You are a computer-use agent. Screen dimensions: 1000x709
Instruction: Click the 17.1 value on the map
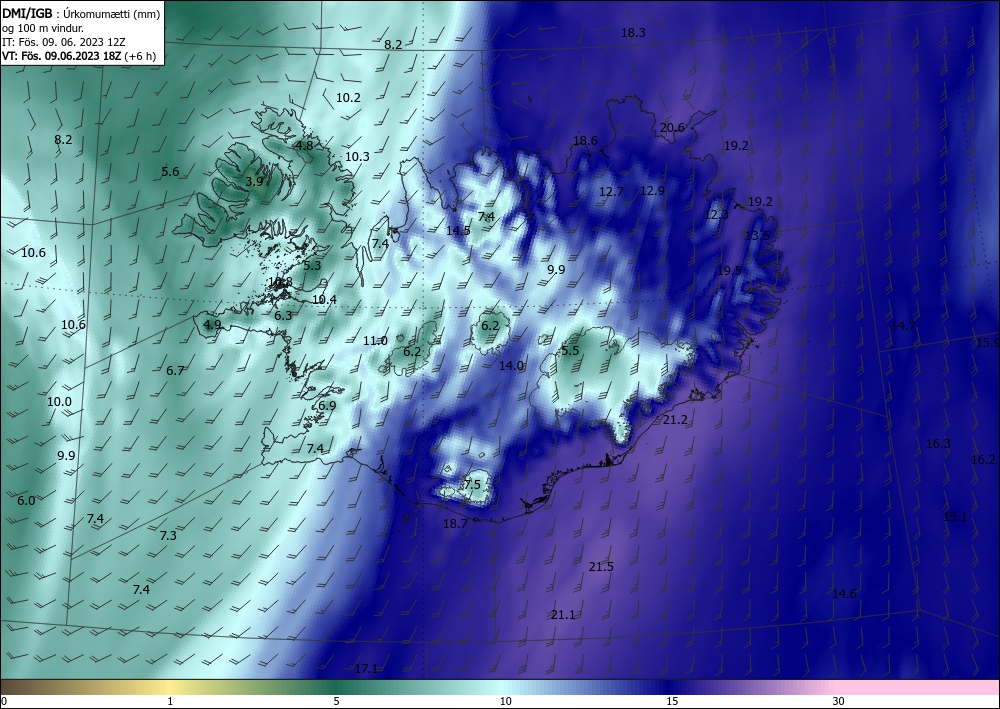click(365, 668)
